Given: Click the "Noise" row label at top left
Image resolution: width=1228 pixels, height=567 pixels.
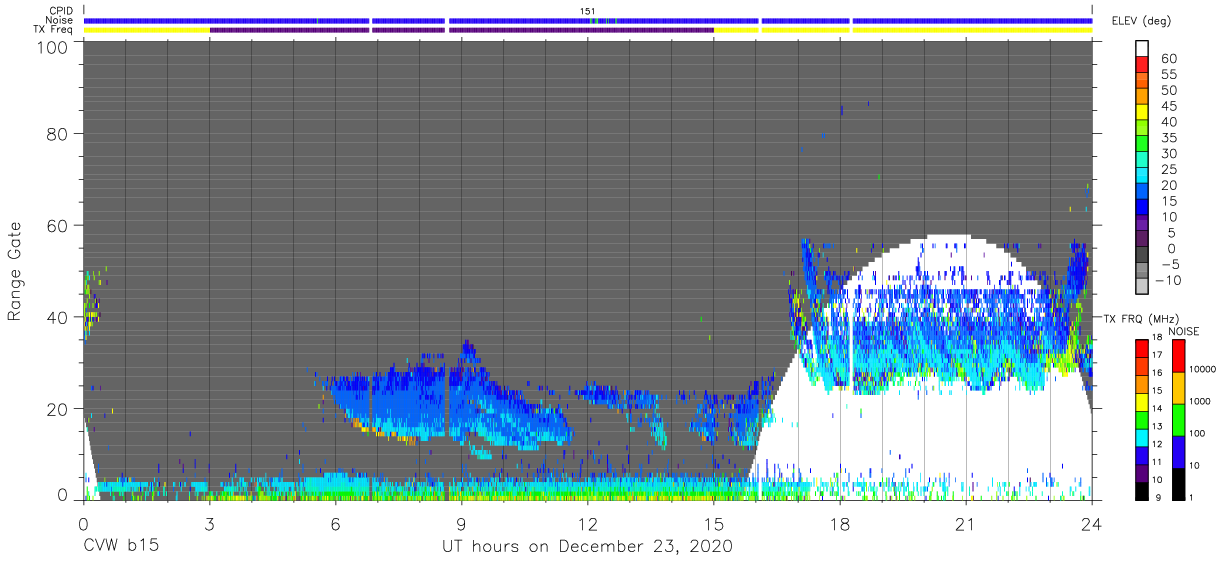Looking at the screenshot, I should (60, 20).
